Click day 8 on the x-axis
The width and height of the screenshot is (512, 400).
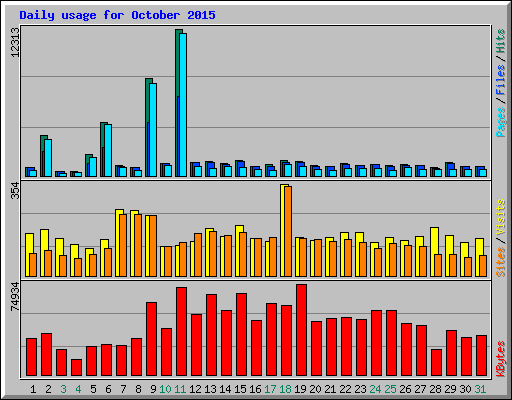click(138, 389)
